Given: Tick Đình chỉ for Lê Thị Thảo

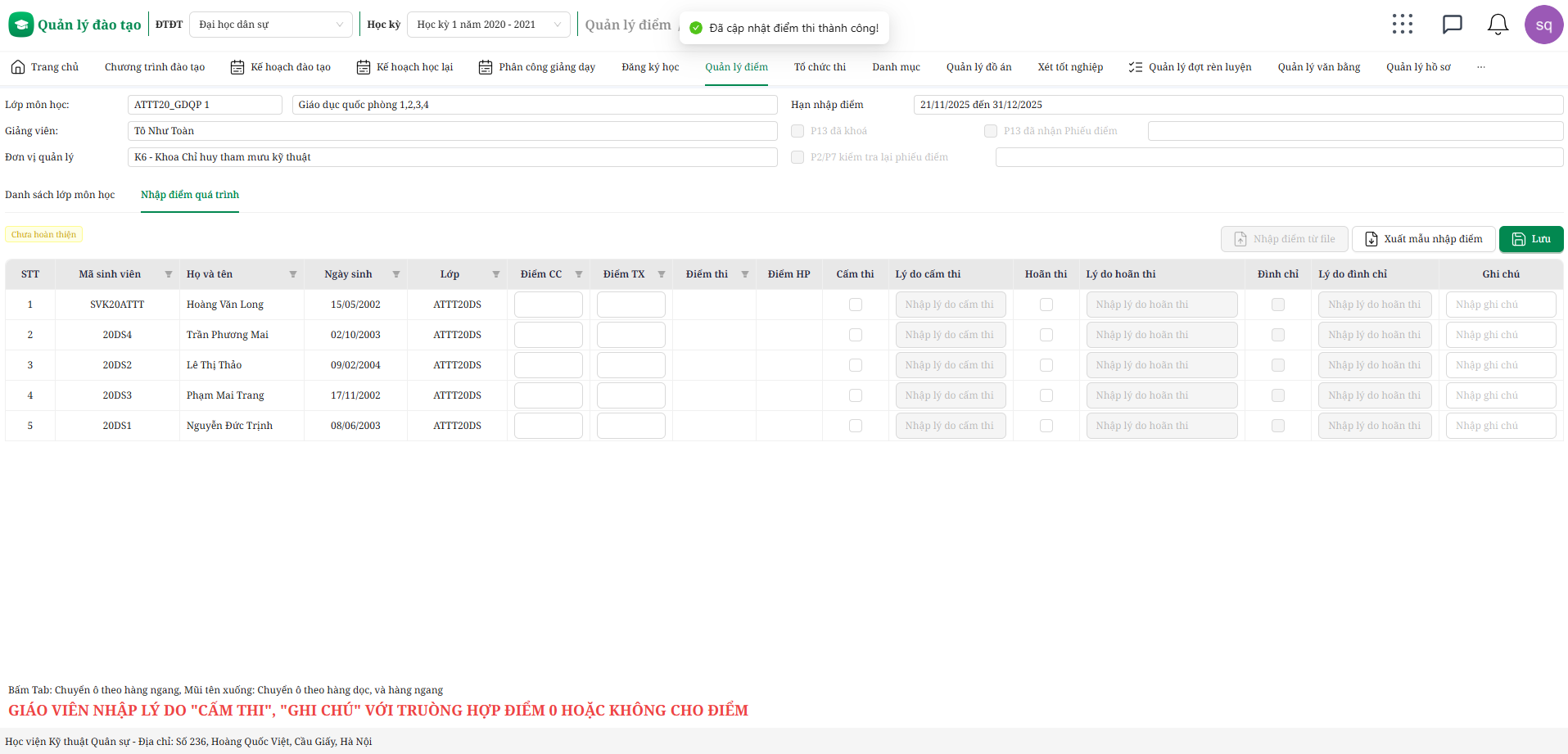Looking at the screenshot, I should point(1278,365).
